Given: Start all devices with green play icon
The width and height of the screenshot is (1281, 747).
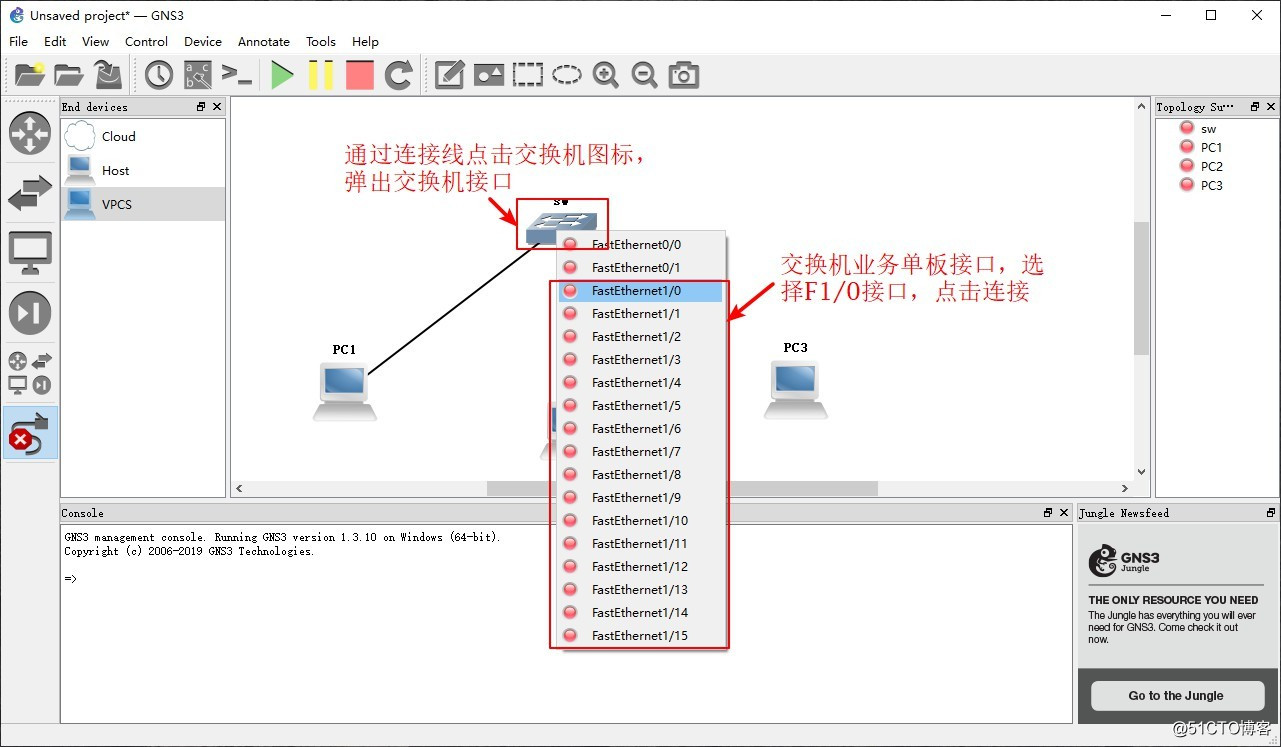Looking at the screenshot, I should (x=282, y=74).
